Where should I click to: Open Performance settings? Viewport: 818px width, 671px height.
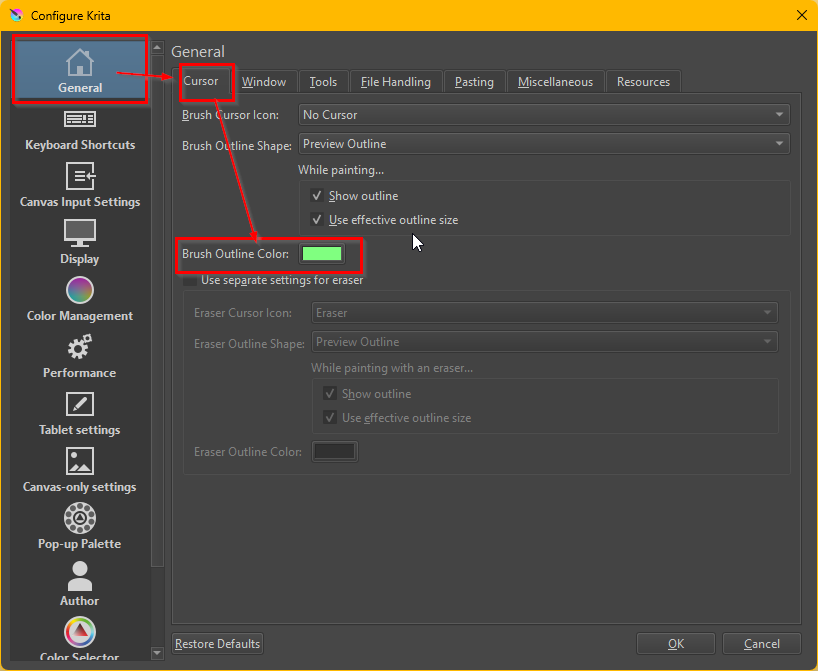coord(80,356)
